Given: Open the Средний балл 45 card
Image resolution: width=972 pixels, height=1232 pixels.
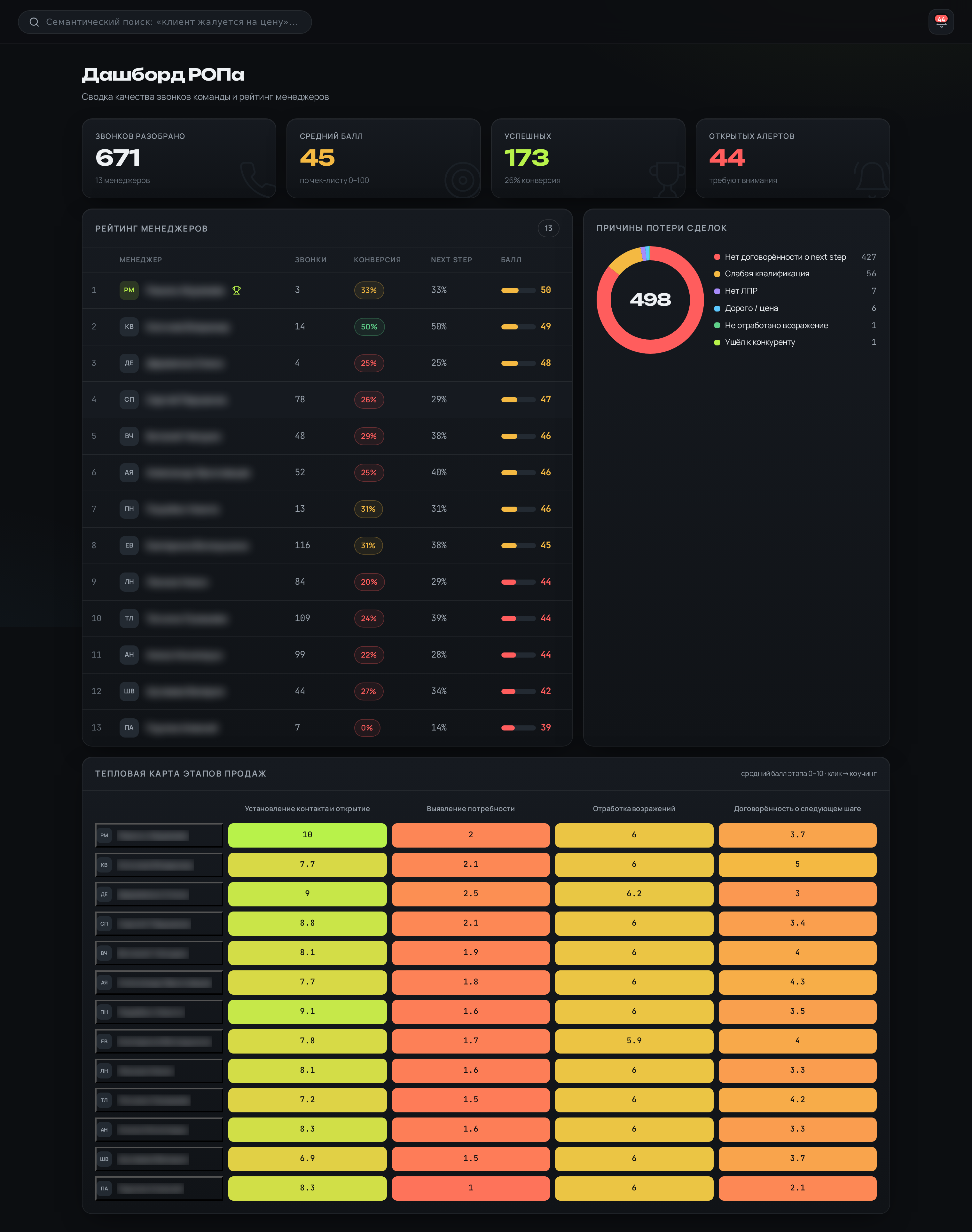Looking at the screenshot, I should click(384, 158).
